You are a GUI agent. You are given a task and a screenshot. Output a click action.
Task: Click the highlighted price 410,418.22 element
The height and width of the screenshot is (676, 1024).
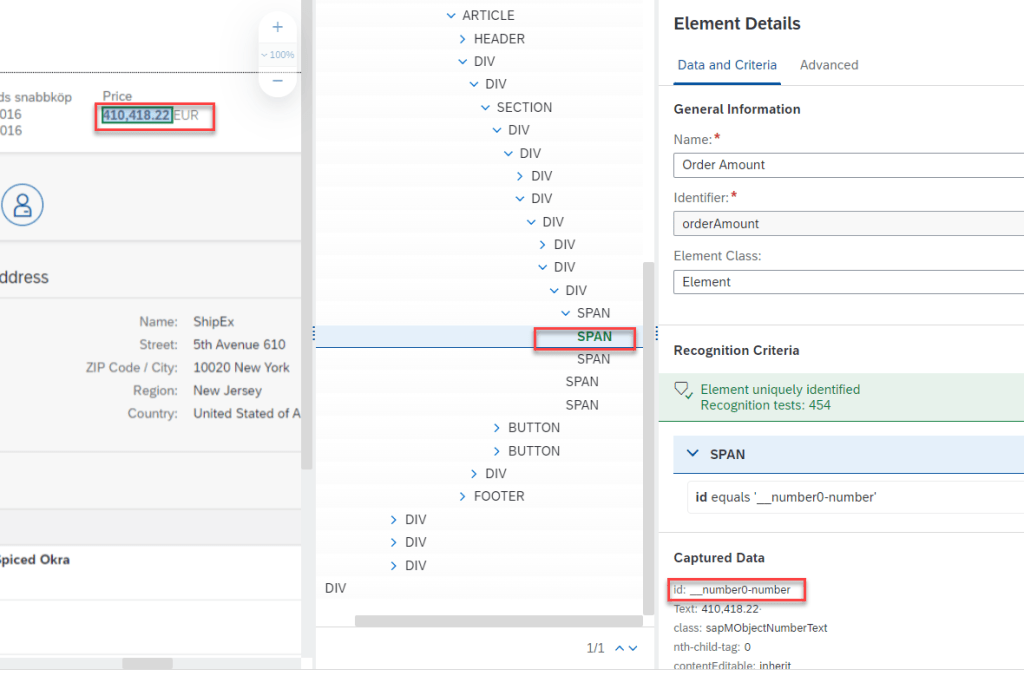136,115
